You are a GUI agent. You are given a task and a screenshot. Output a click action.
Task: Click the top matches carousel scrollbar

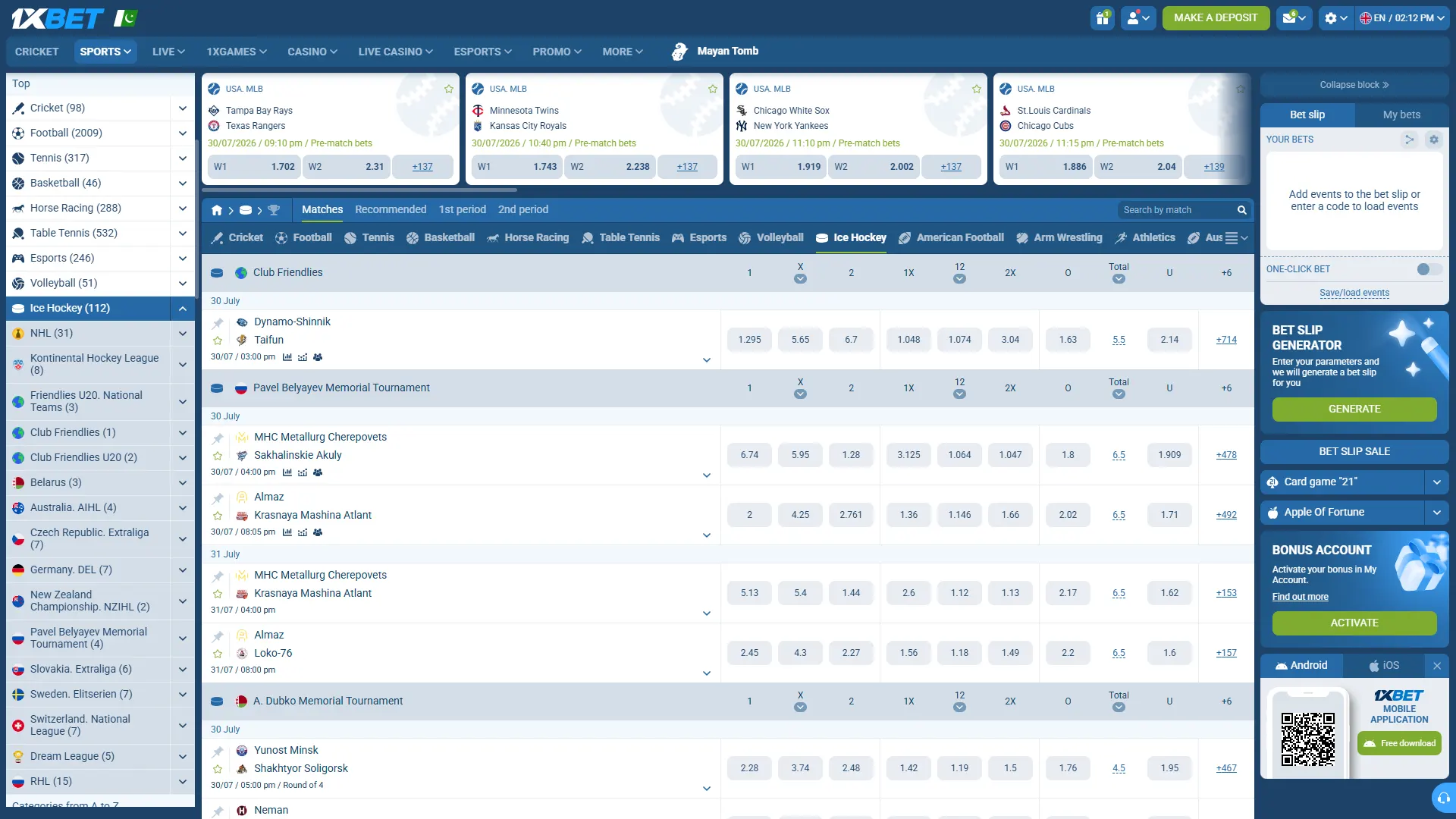coord(359,190)
